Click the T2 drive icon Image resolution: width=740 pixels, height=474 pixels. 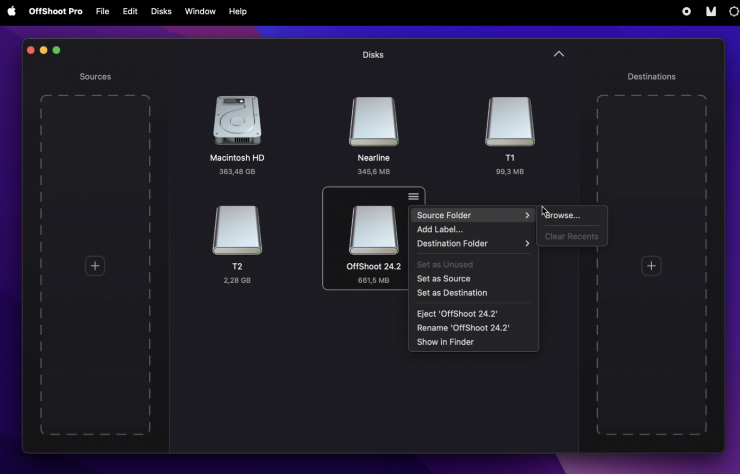(x=237, y=231)
